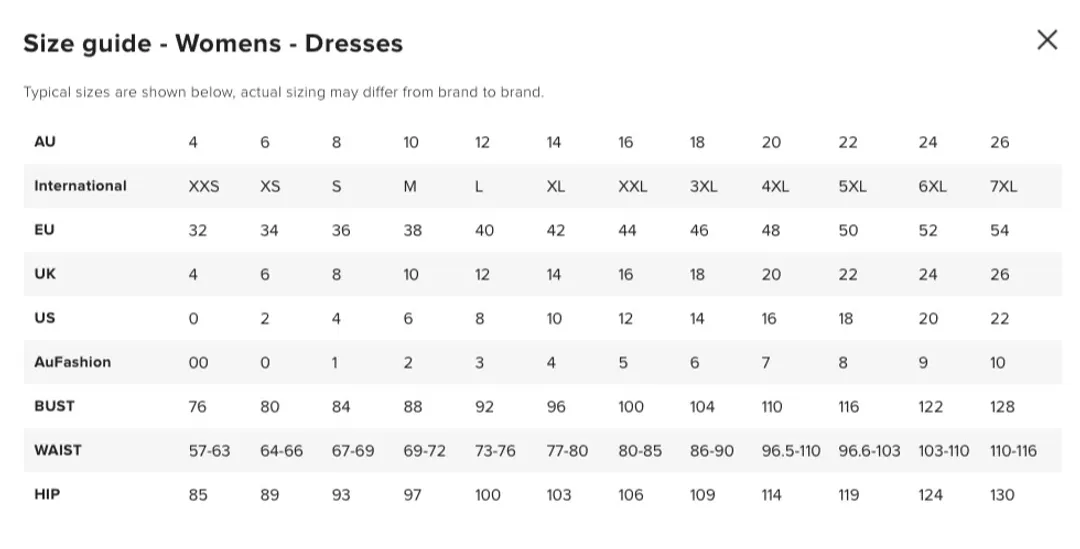Select the 3XL international size cell

click(703, 186)
